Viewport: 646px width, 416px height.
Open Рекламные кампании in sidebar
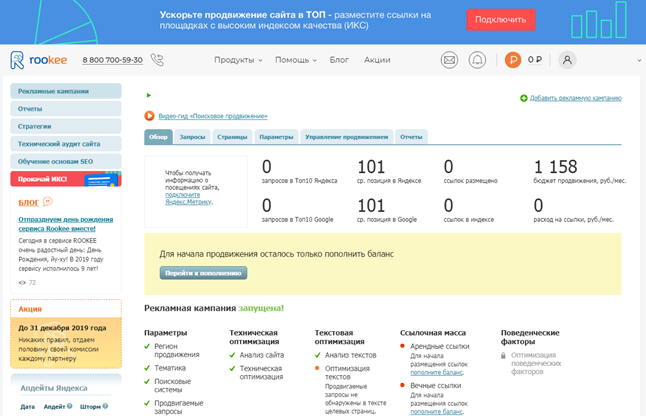[66, 91]
